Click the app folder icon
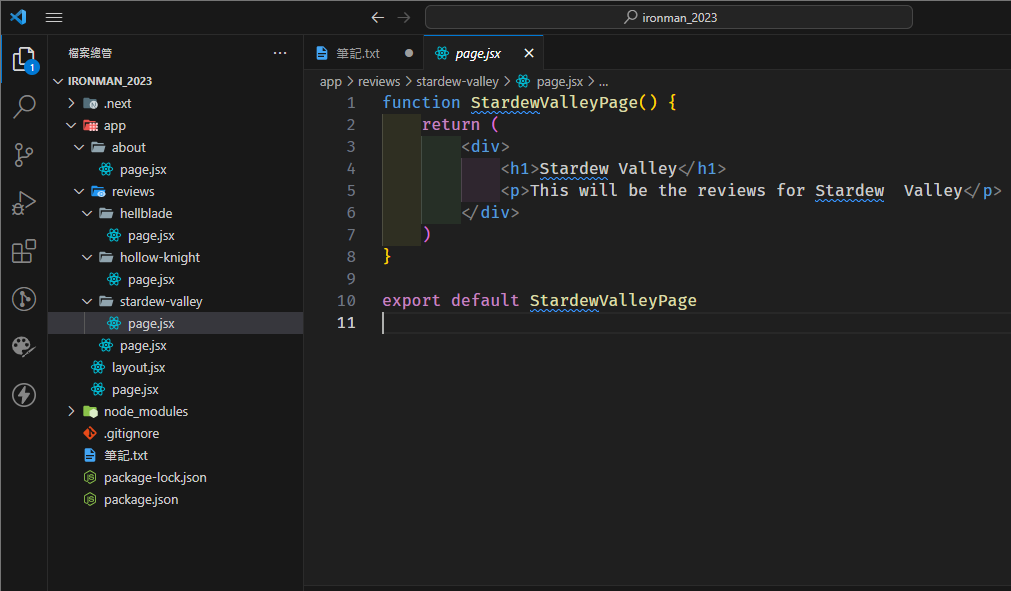 [90, 125]
